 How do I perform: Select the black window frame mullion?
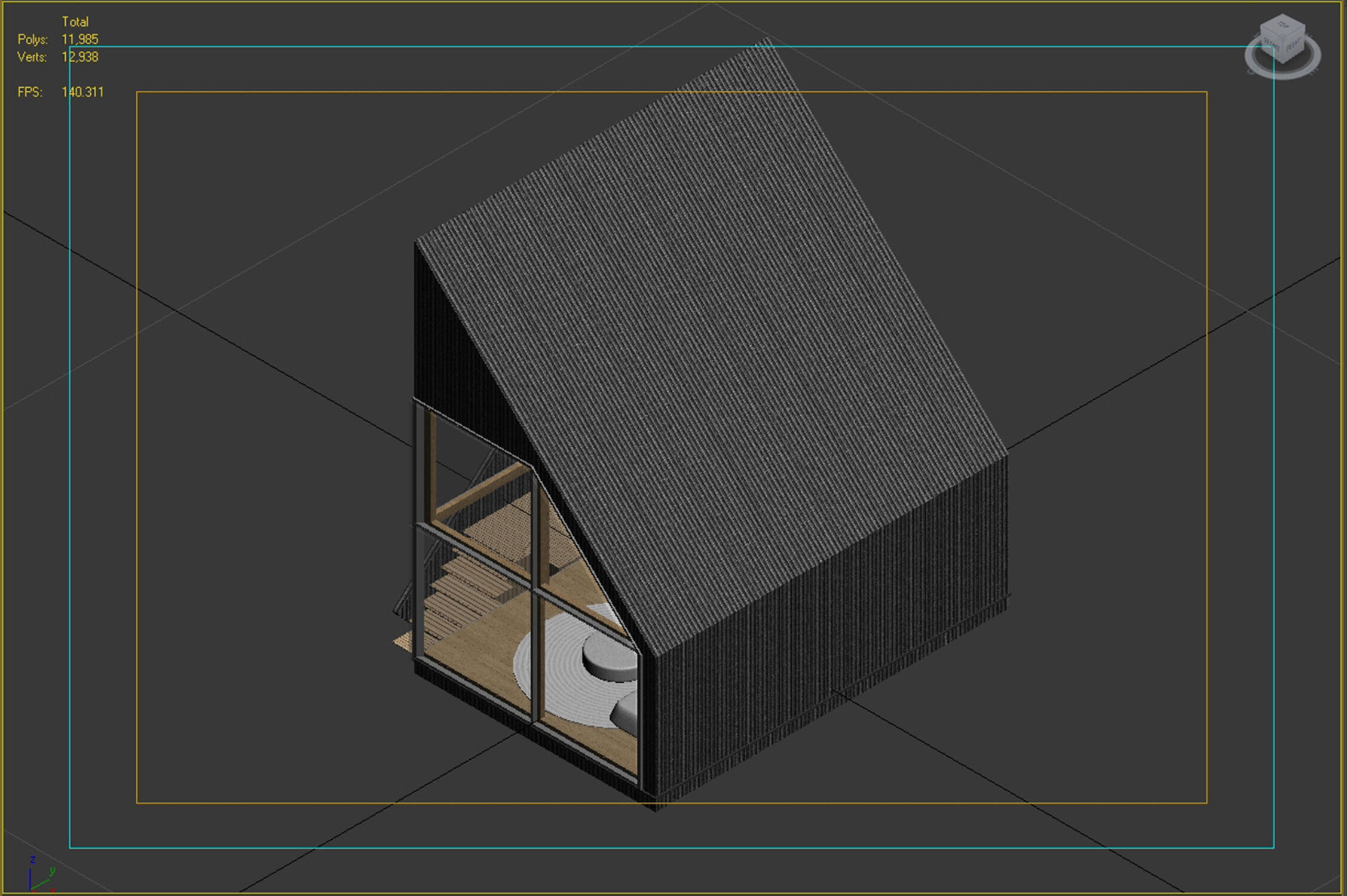(536, 597)
